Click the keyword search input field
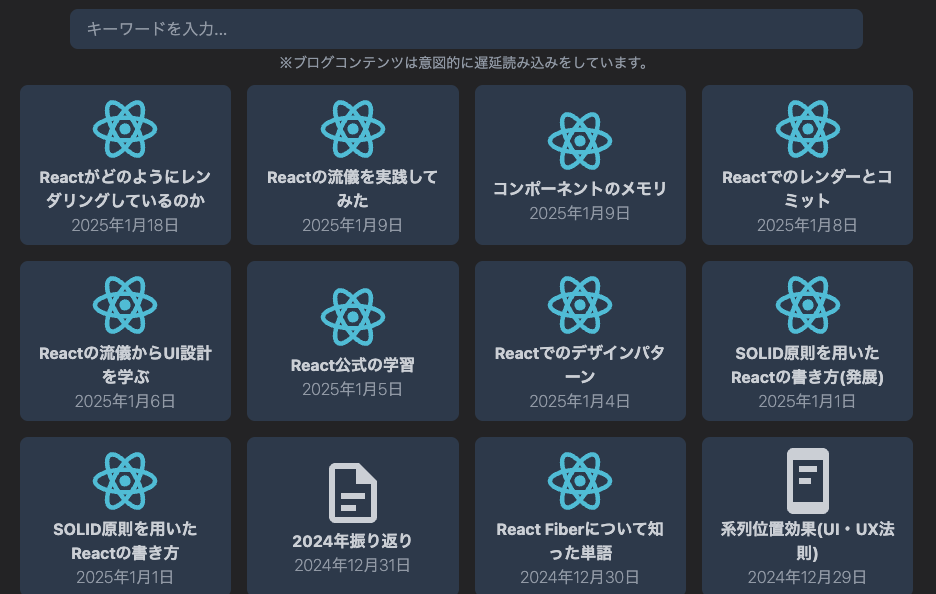 pos(466,29)
